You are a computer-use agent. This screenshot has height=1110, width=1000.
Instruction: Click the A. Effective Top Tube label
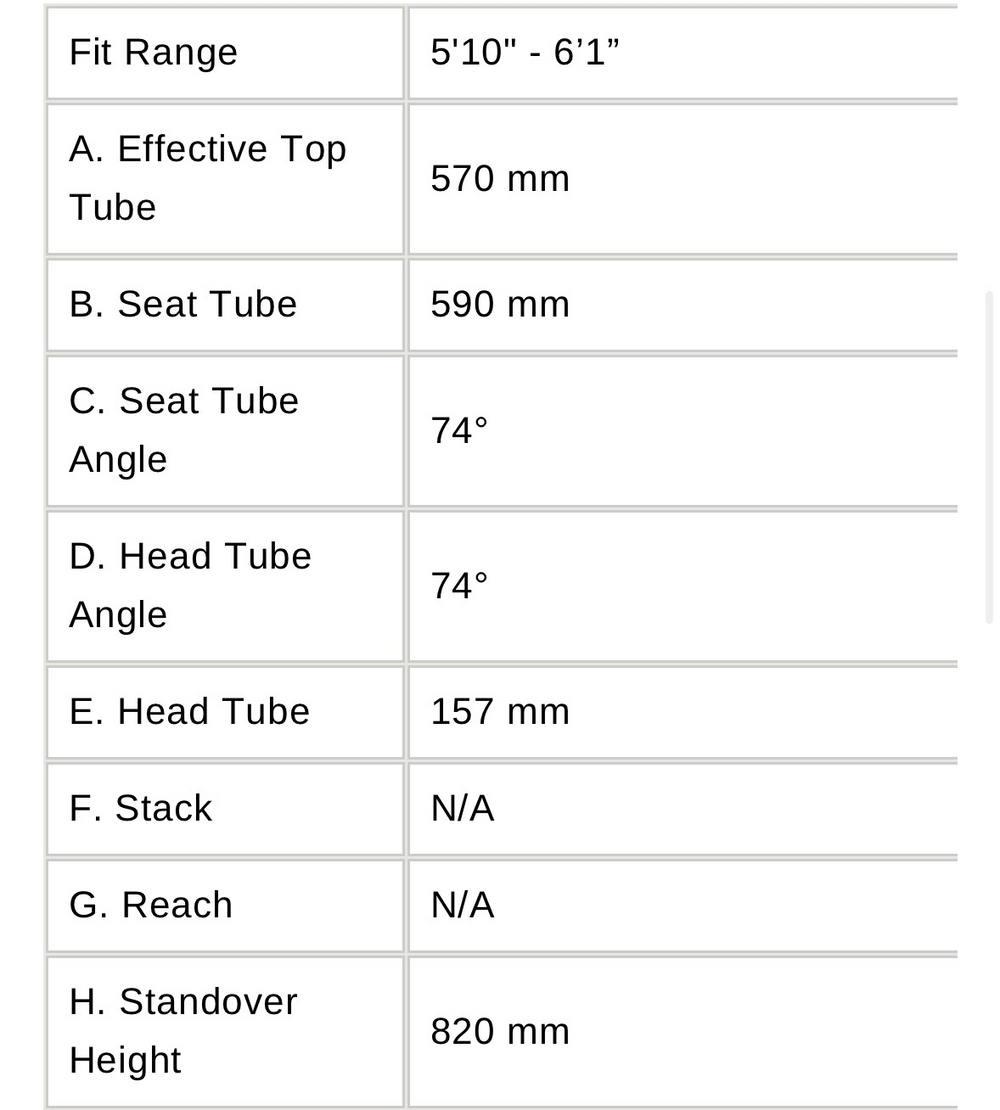207,178
